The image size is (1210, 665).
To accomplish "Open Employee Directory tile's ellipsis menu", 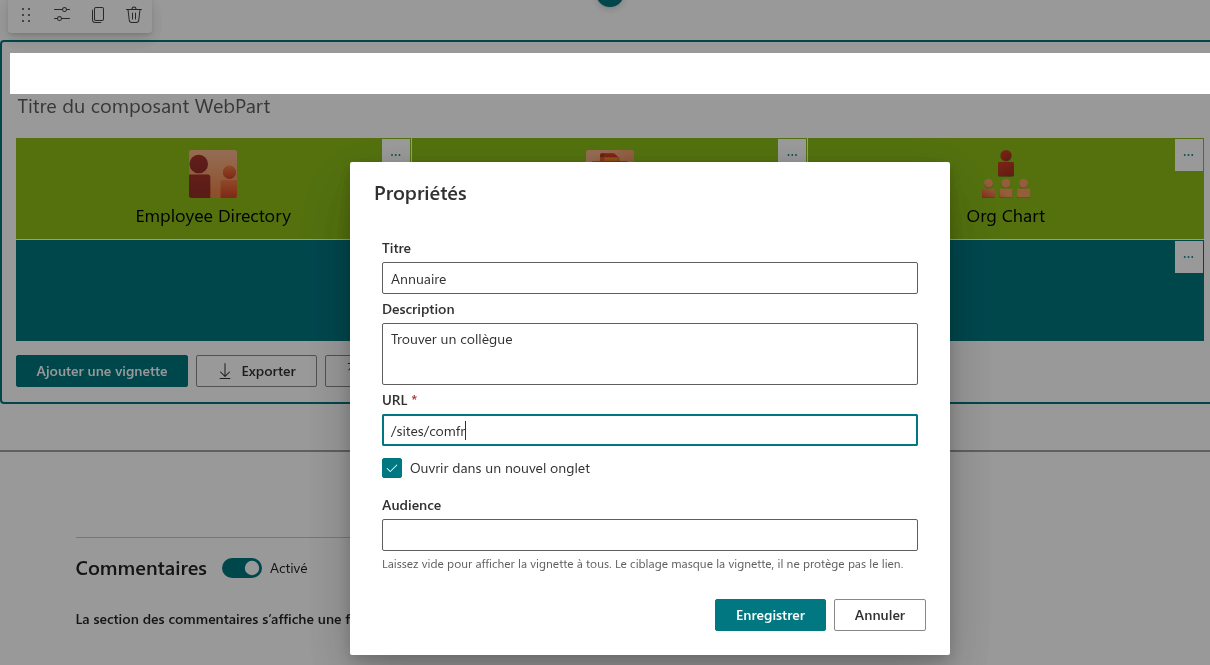I will 396,152.
